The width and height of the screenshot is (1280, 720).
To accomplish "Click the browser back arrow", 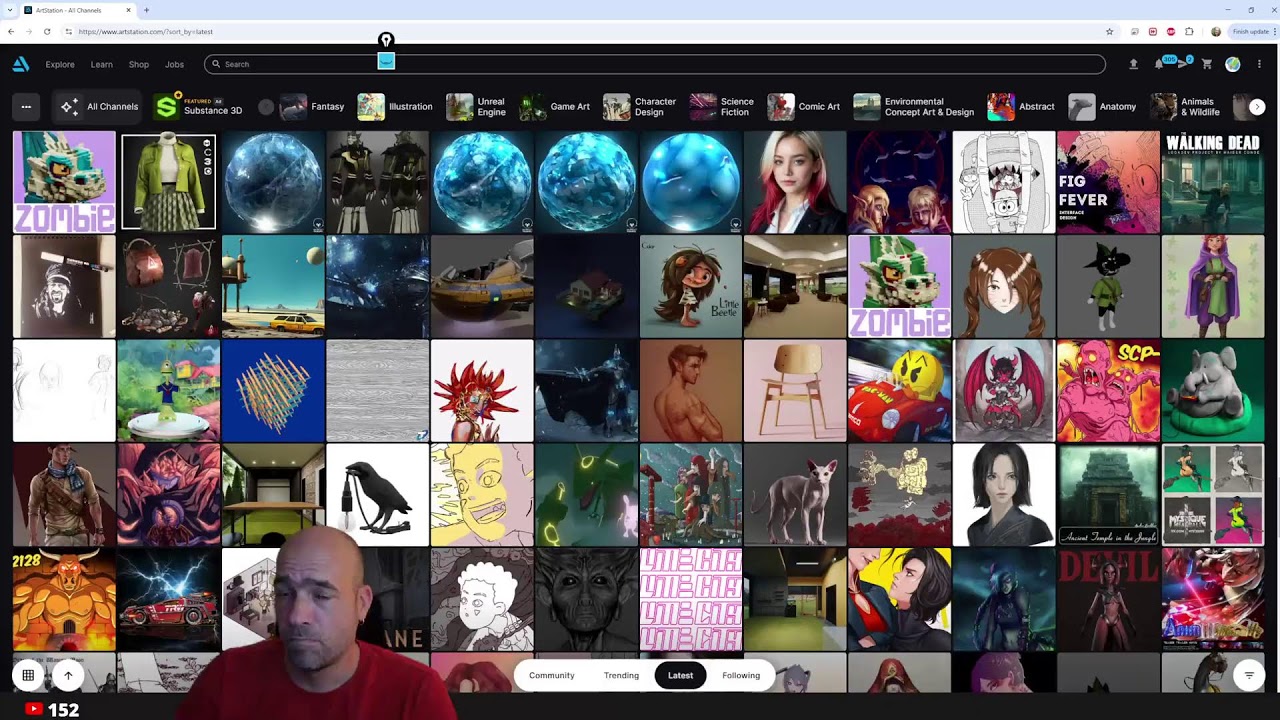I will click(11, 31).
